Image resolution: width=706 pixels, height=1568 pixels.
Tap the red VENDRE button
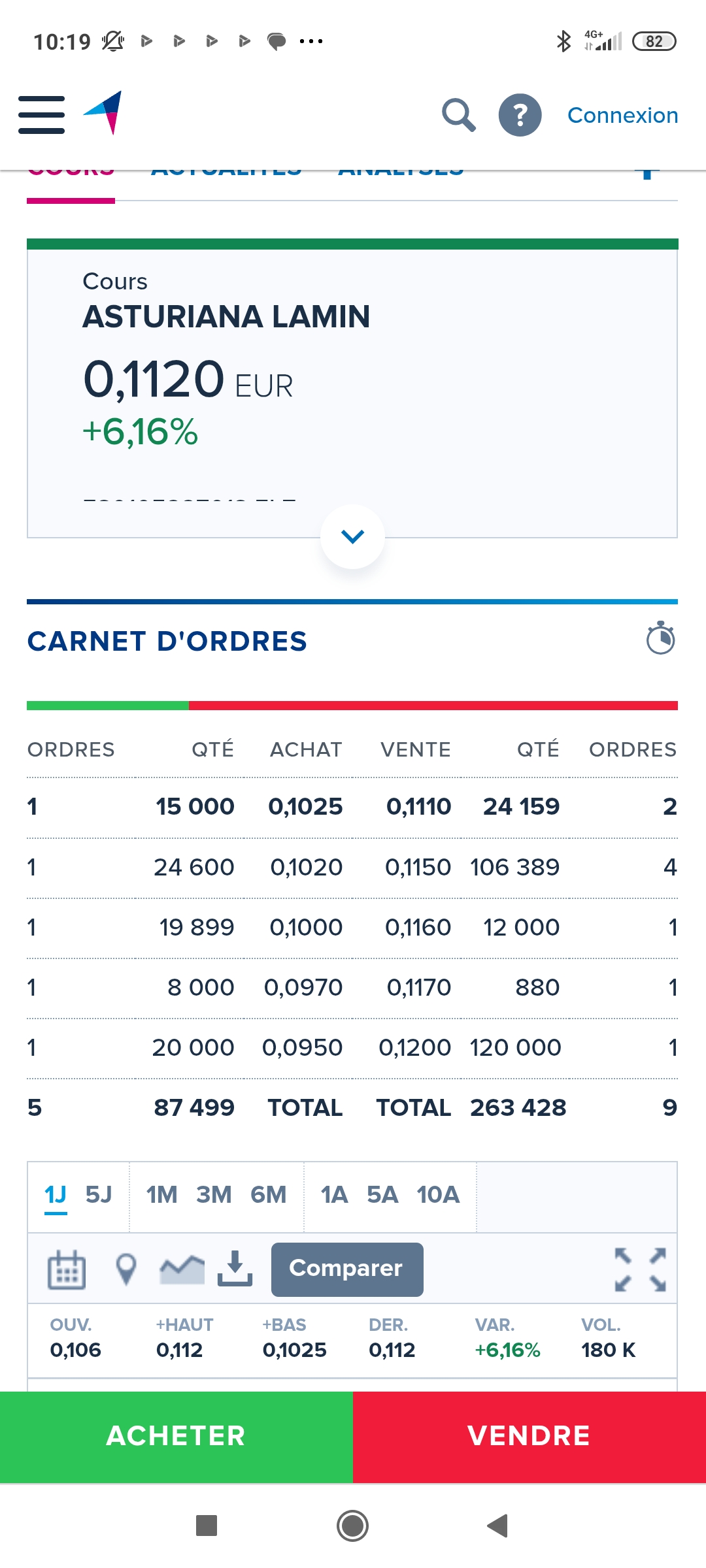point(529,1436)
